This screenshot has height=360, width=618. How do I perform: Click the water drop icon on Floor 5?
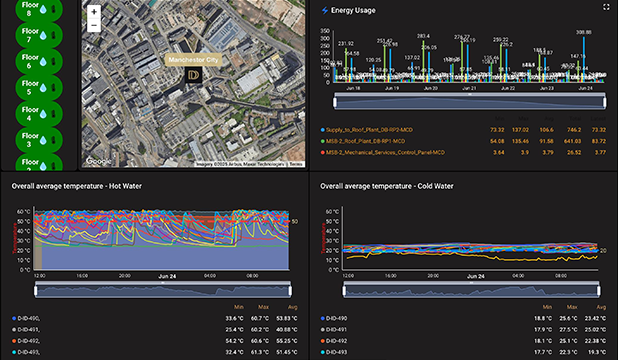[x=43, y=88]
